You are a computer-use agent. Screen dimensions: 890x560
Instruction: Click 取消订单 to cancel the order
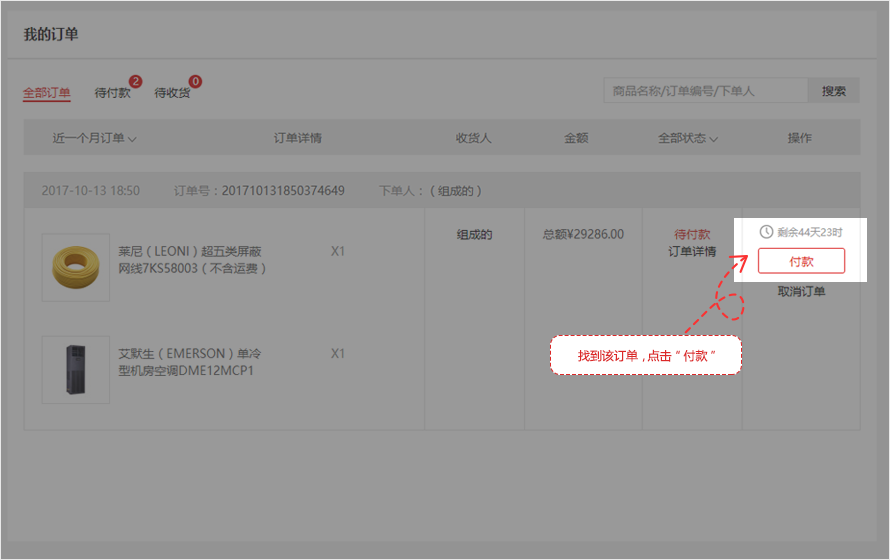pyautogui.click(x=801, y=292)
